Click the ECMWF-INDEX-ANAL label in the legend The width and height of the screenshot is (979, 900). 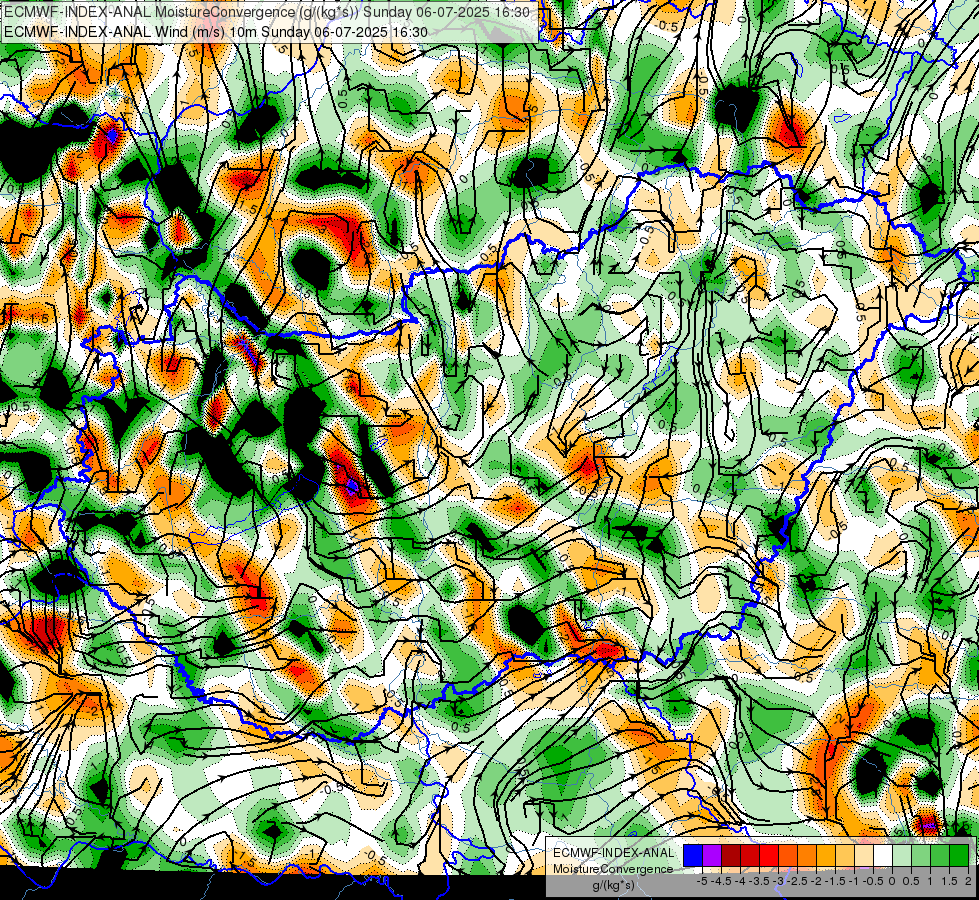point(614,853)
